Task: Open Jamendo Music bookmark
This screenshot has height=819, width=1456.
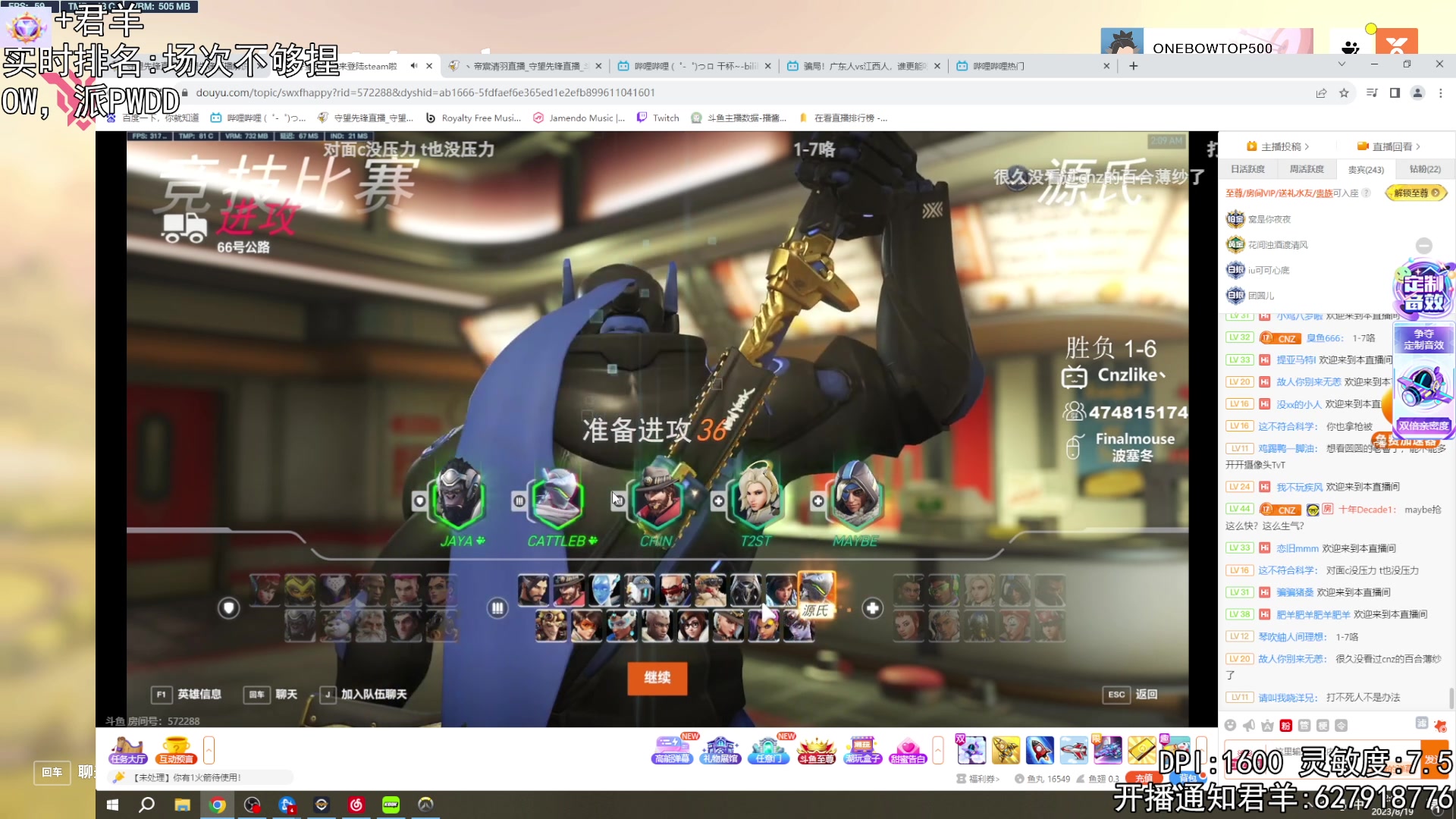Action: tap(579, 118)
